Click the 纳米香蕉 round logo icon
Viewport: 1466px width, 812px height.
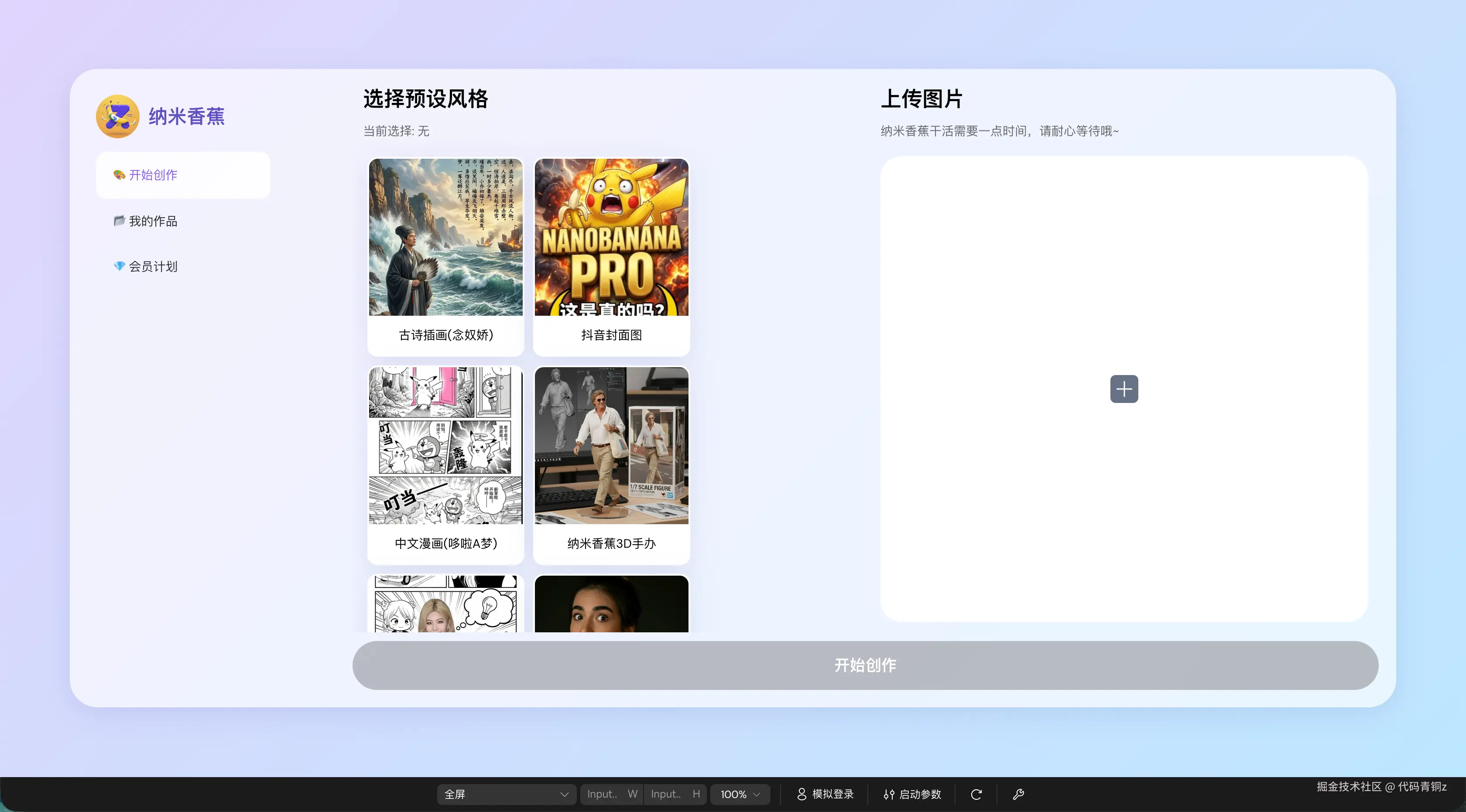point(117,116)
